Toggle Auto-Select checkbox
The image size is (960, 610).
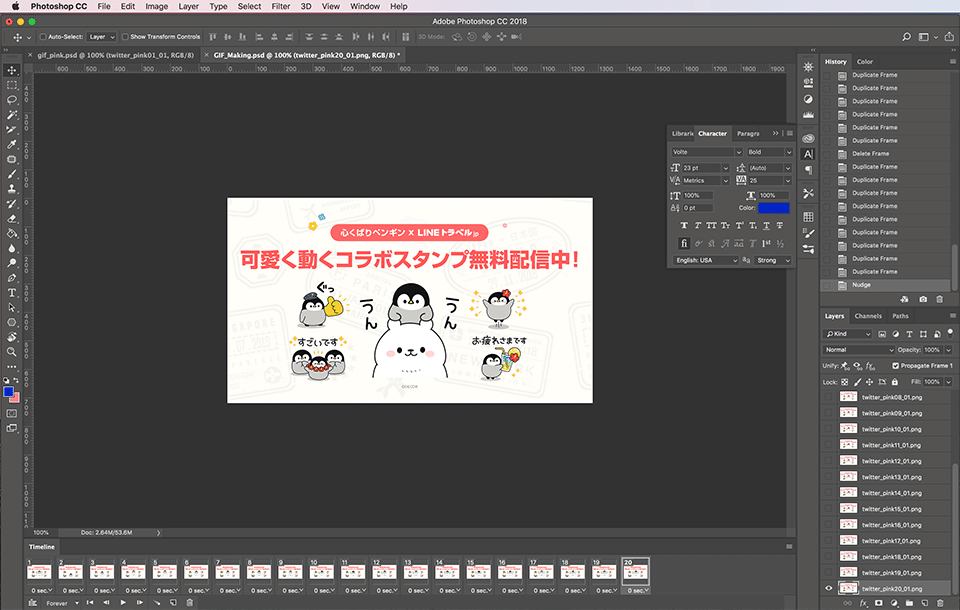click(x=43, y=37)
